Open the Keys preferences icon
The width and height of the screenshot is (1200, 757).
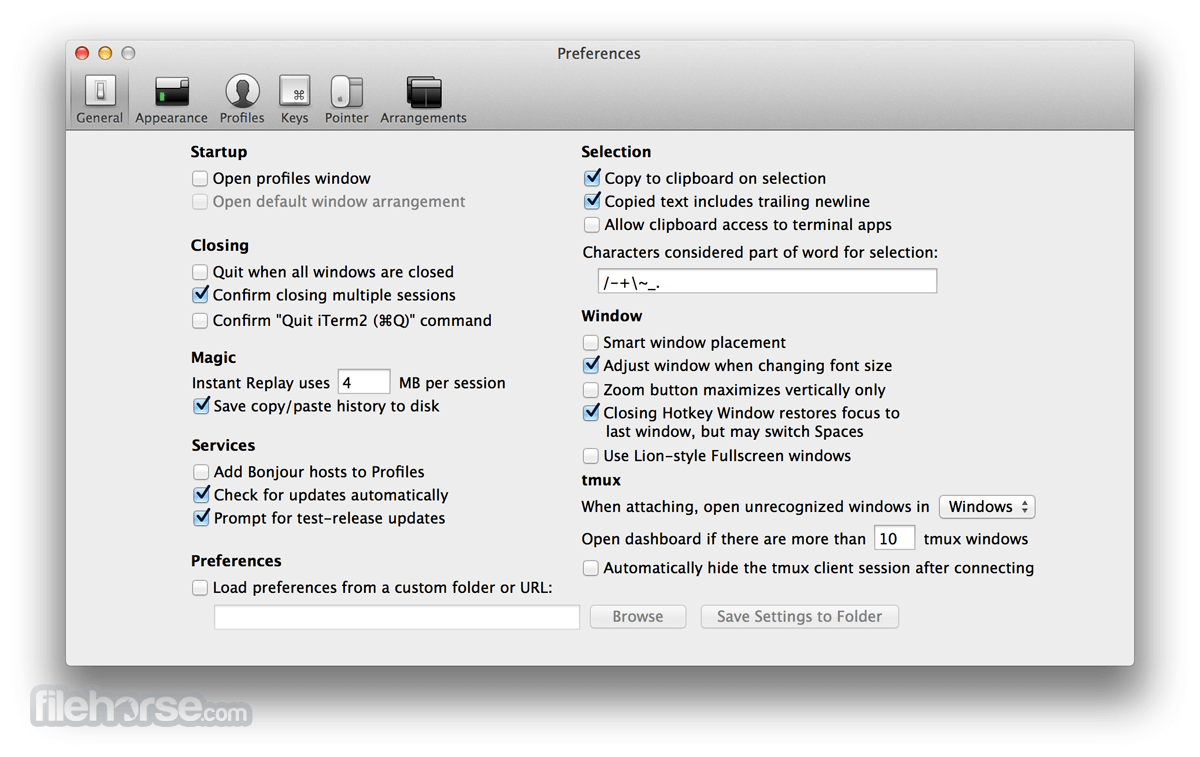295,92
